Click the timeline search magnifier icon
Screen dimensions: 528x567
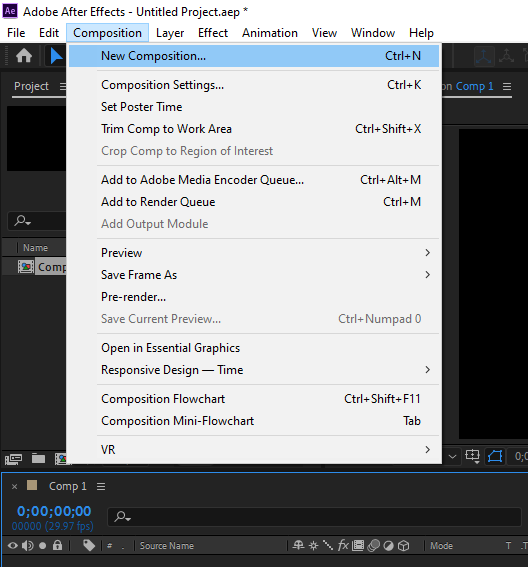tap(122, 516)
